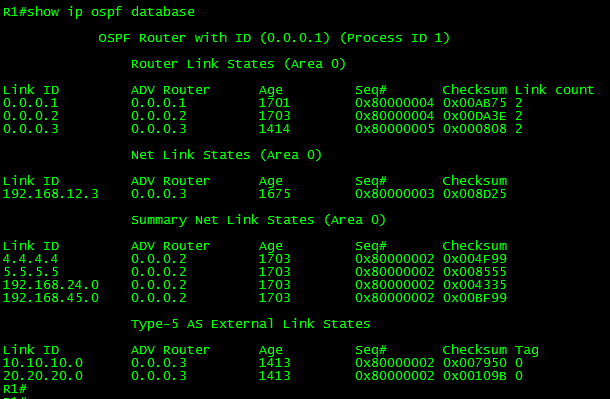610x399 pixels.
Task: Click the 'show ip ospf database' command text
Action: click(x=111, y=12)
